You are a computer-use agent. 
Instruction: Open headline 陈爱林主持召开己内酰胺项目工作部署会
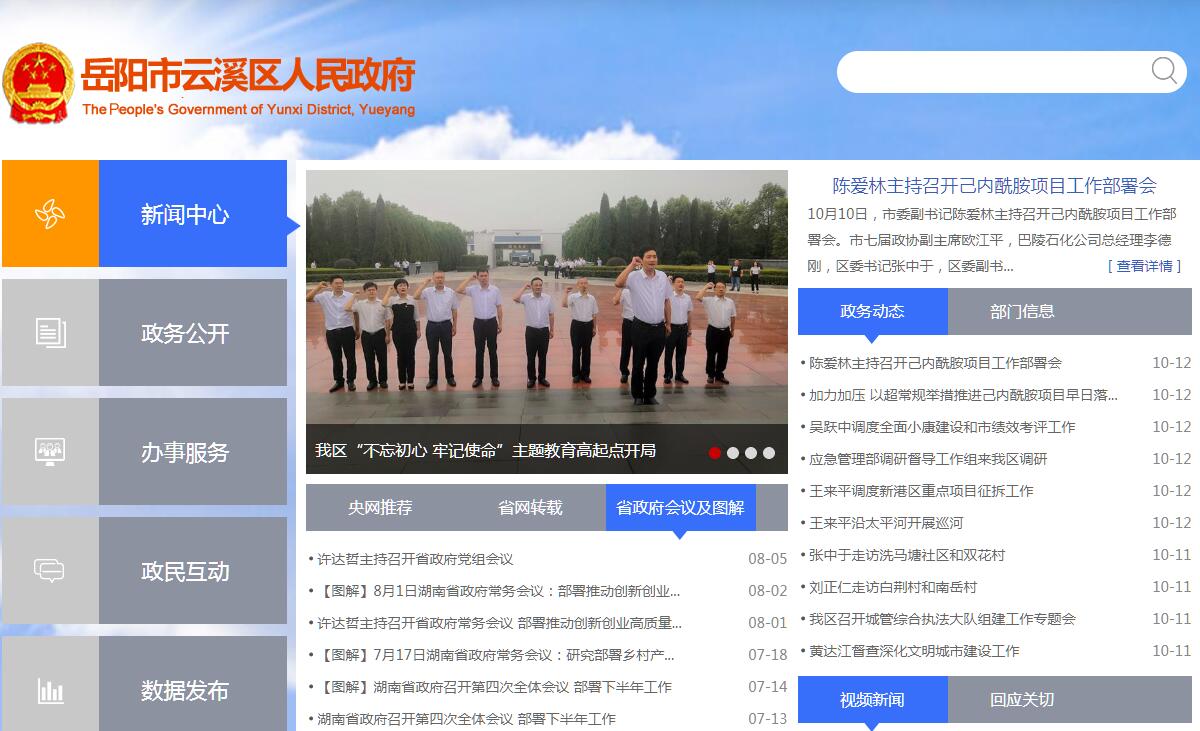(x=994, y=185)
